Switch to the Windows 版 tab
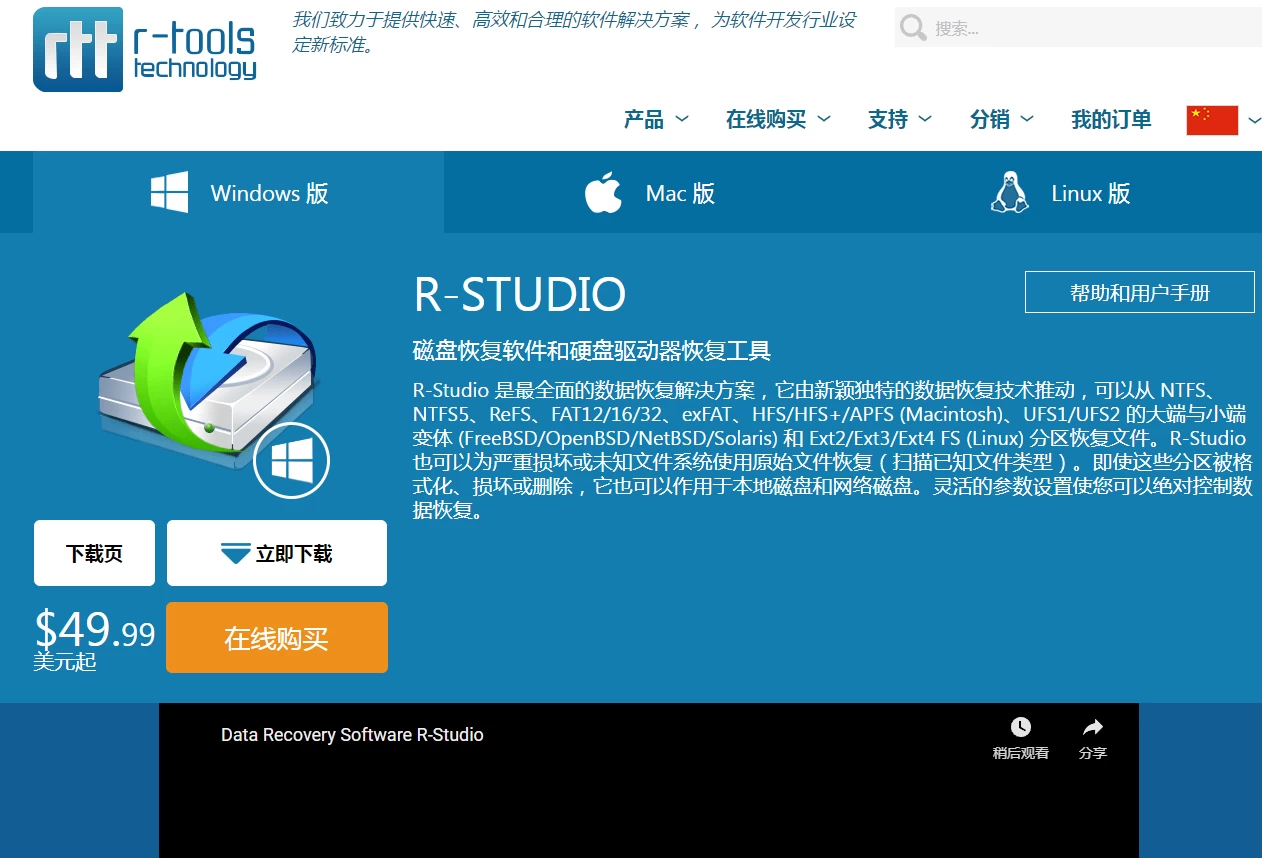 239,192
